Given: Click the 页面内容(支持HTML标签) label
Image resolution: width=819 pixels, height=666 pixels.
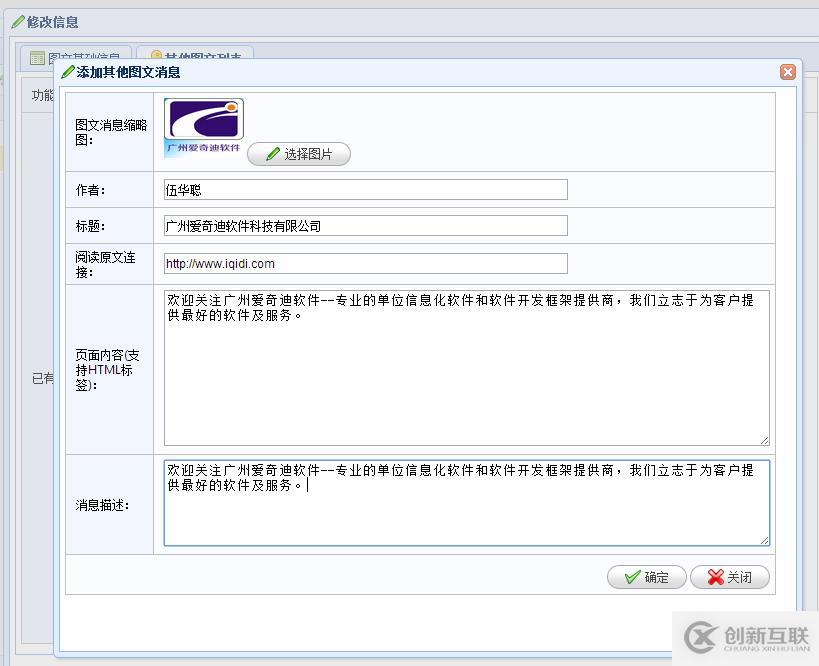Looking at the screenshot, I should tap(107, 370).
